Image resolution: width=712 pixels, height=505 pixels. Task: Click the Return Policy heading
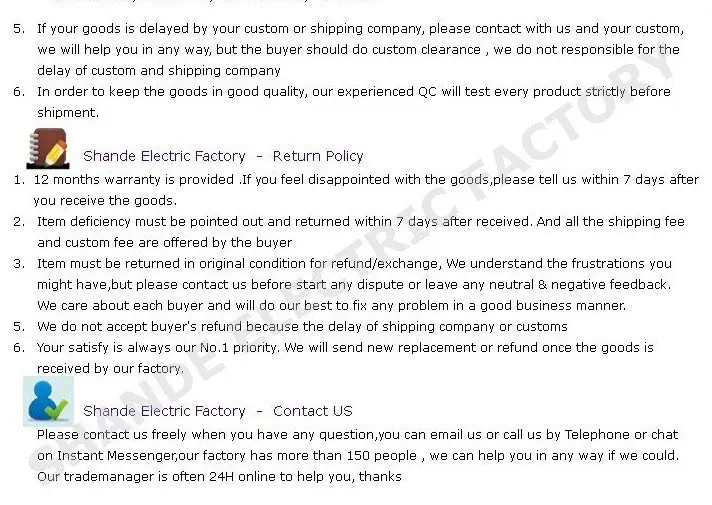pos(223,156)
